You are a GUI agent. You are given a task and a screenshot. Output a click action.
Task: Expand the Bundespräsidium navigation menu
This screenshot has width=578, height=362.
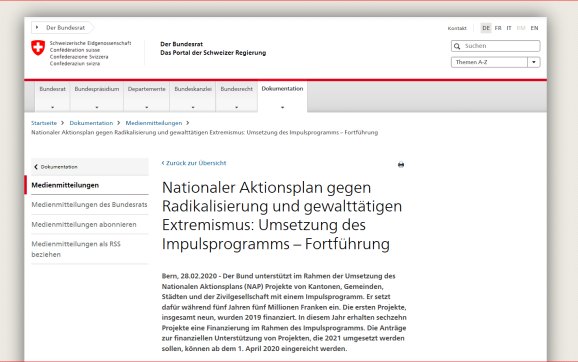[97, 97]
